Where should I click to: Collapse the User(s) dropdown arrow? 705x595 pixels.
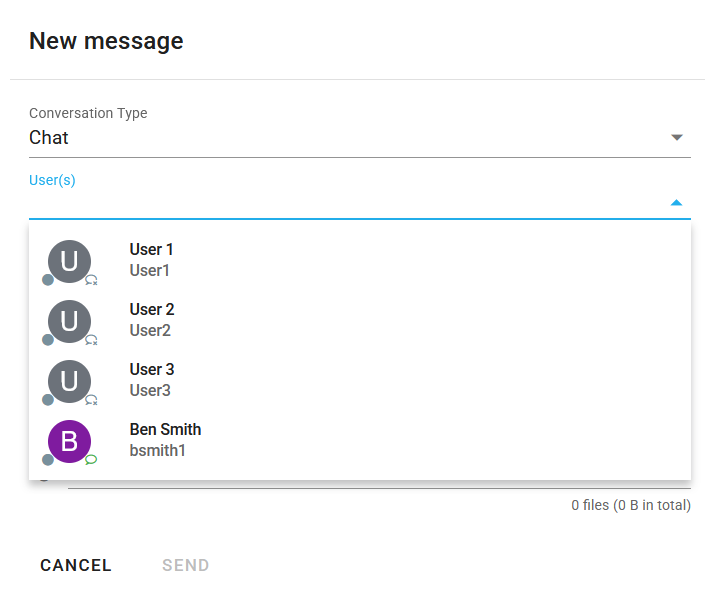(x=676, y=203)
